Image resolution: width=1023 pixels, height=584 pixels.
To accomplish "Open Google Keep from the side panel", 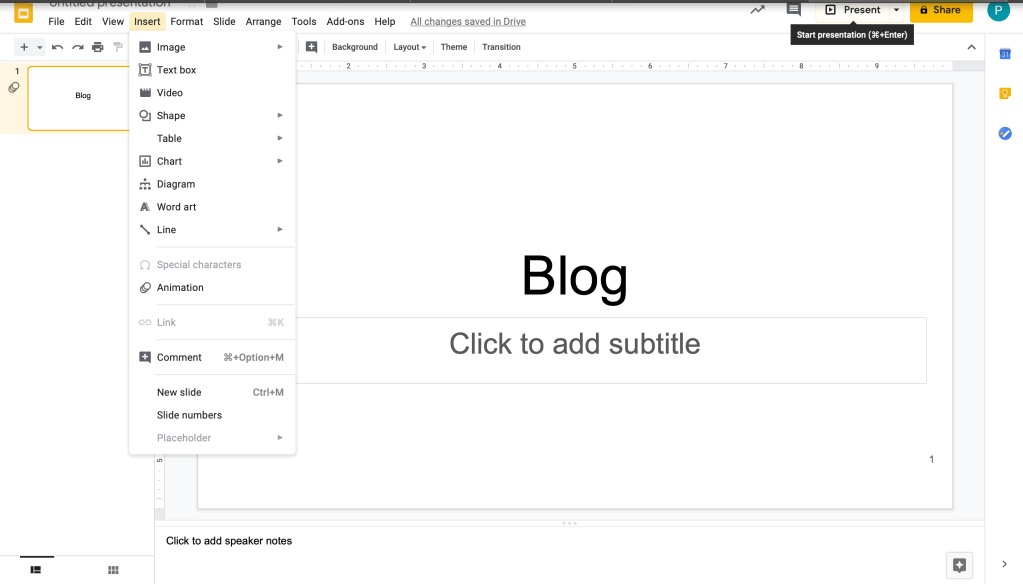I will pos(1005,94).
